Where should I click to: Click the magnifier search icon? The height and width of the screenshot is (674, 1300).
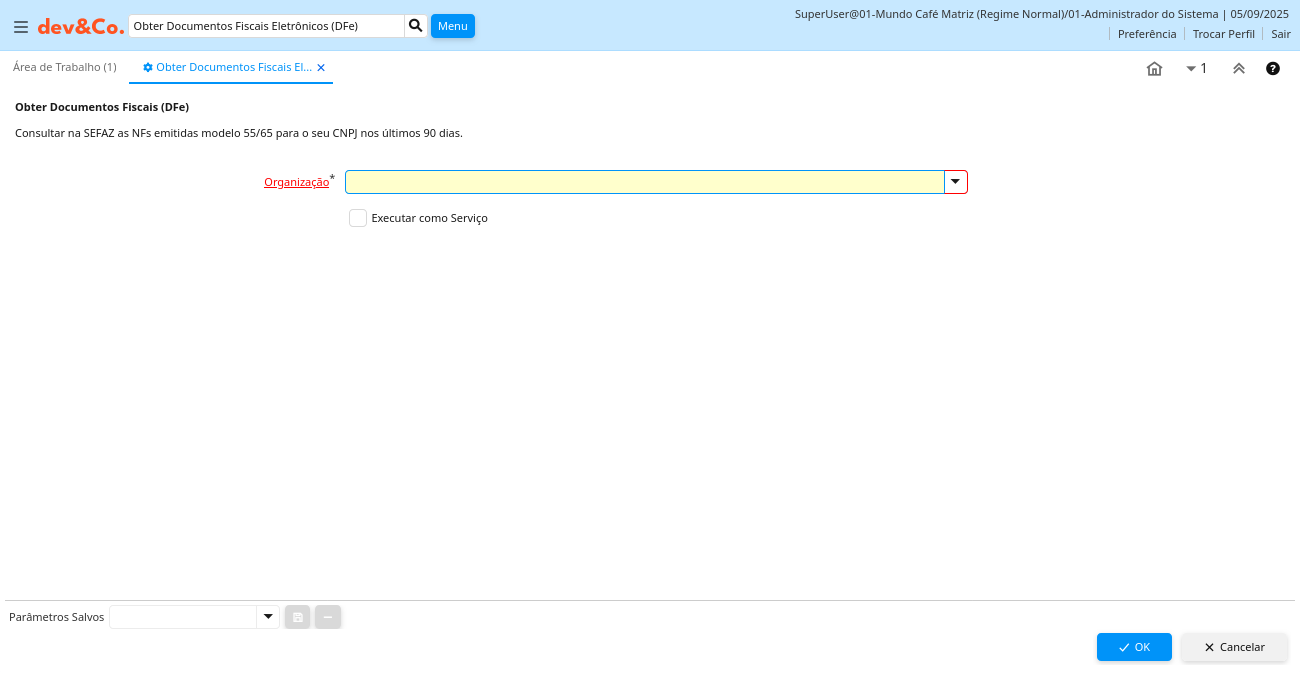416,26
